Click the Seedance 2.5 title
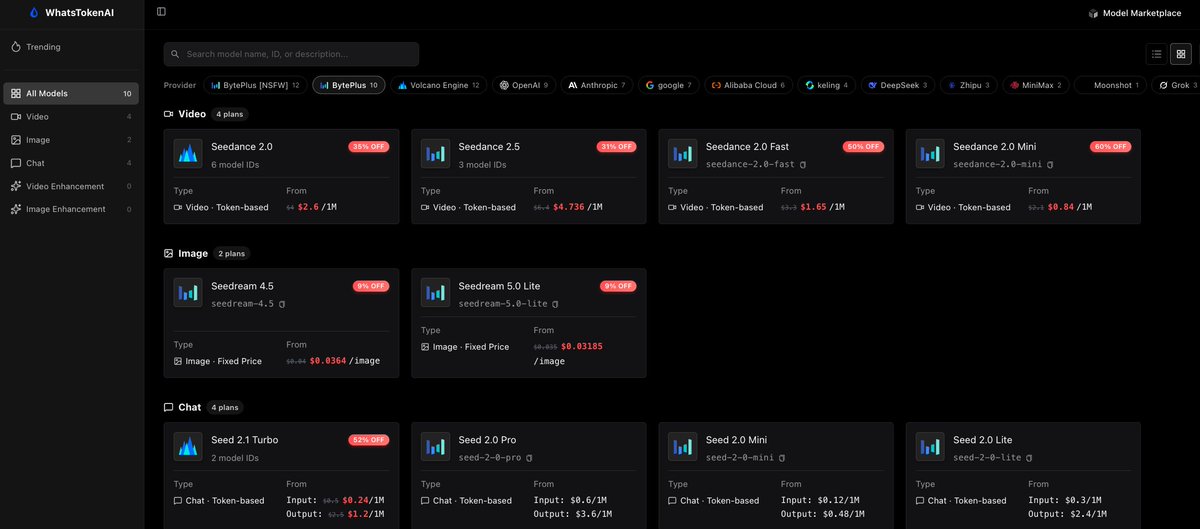 pos(489,146)
